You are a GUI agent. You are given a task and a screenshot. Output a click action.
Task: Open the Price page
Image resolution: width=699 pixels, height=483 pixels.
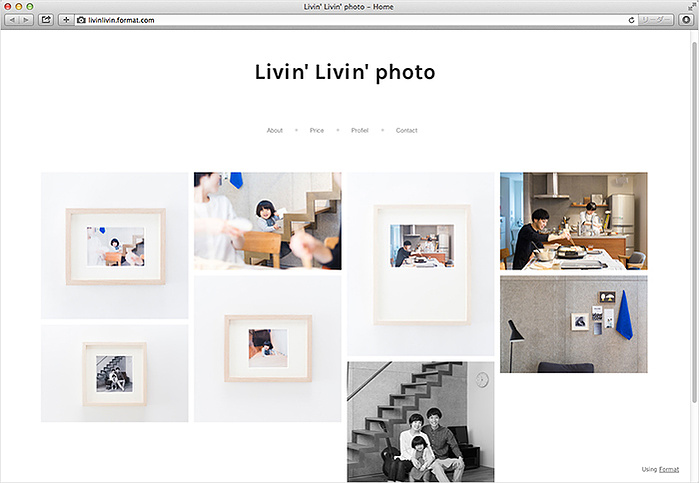point(317,130)
